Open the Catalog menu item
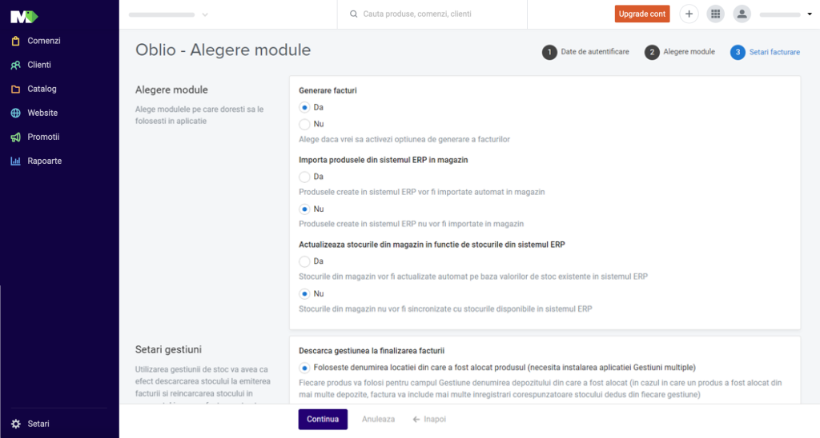 click(x=42, y=89)
